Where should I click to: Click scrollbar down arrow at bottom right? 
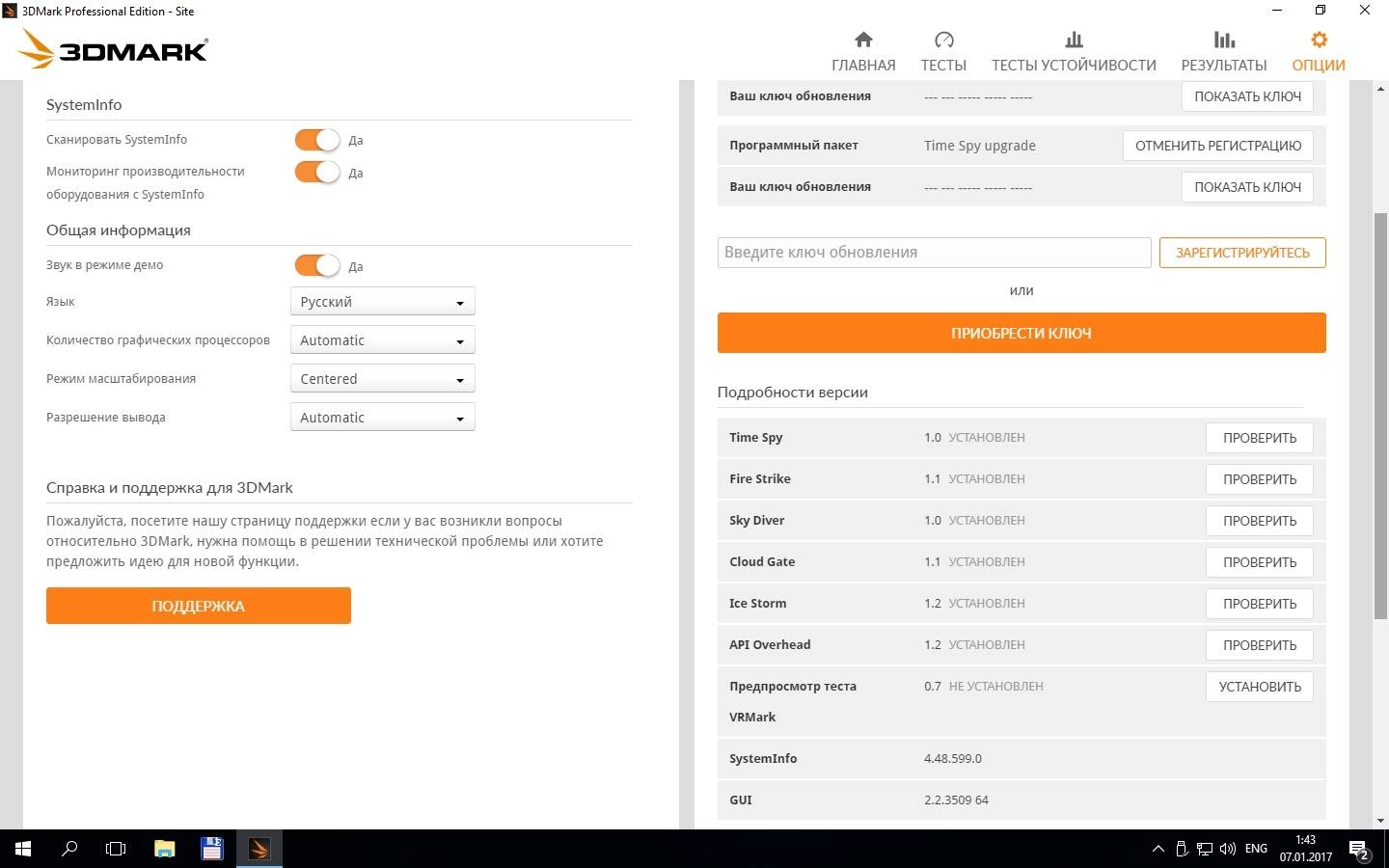[1380, 821]
